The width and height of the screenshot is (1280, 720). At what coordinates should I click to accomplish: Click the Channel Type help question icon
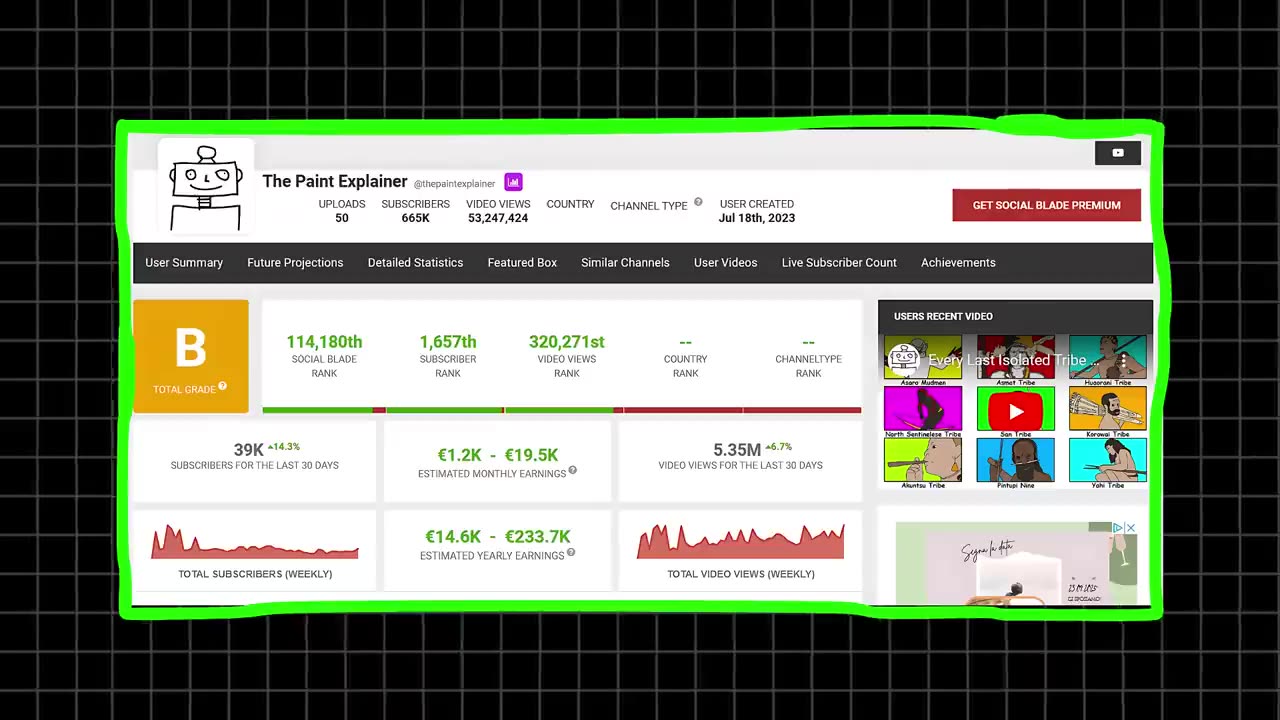pos(698,202)
